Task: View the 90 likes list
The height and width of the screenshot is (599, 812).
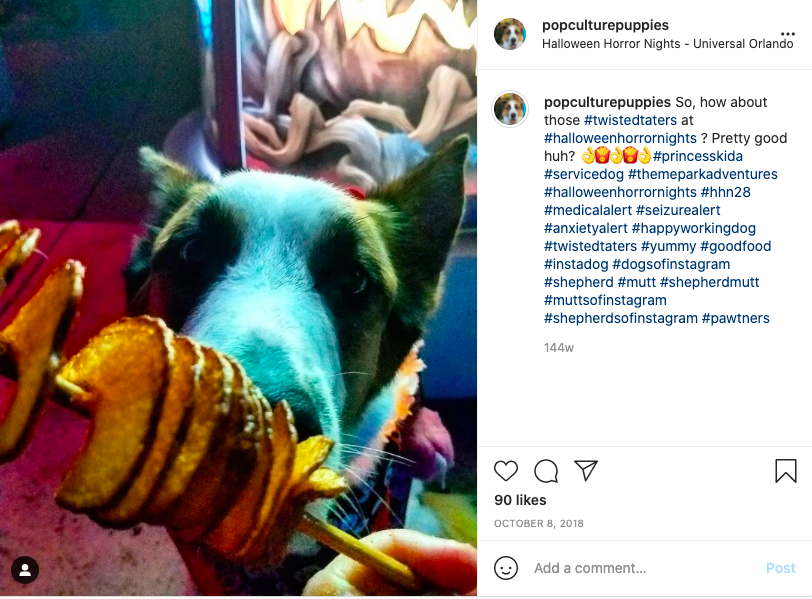Action: (x=520, y=500)
